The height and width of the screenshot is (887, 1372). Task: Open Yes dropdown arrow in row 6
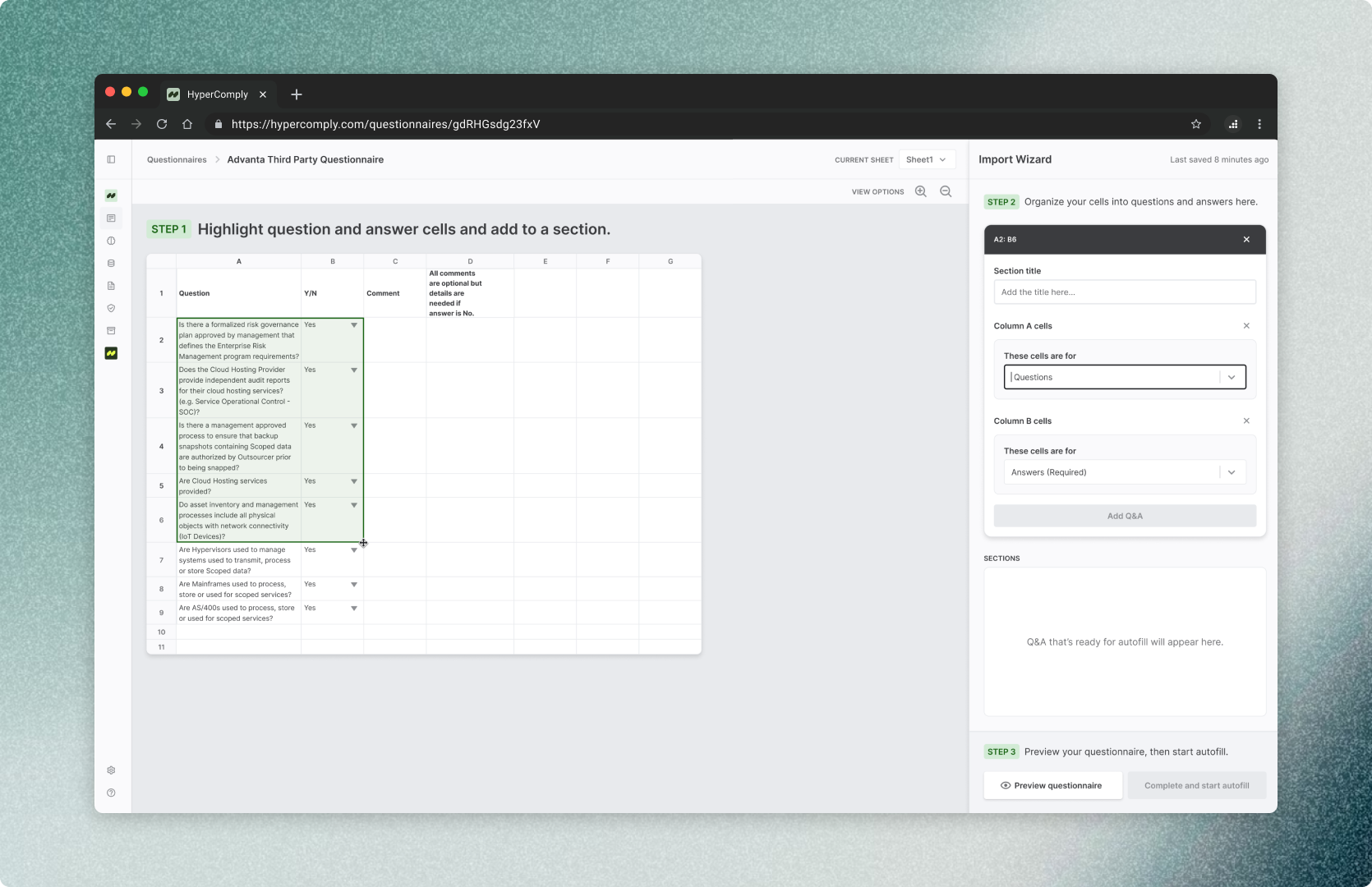(354, 505)
